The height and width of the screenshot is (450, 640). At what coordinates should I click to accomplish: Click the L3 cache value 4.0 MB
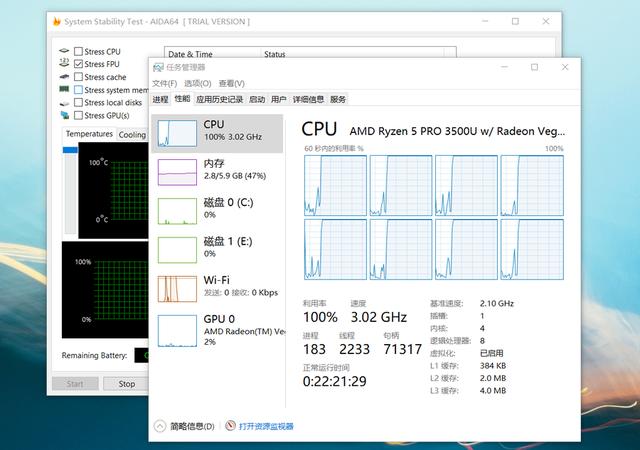[493, 391]
